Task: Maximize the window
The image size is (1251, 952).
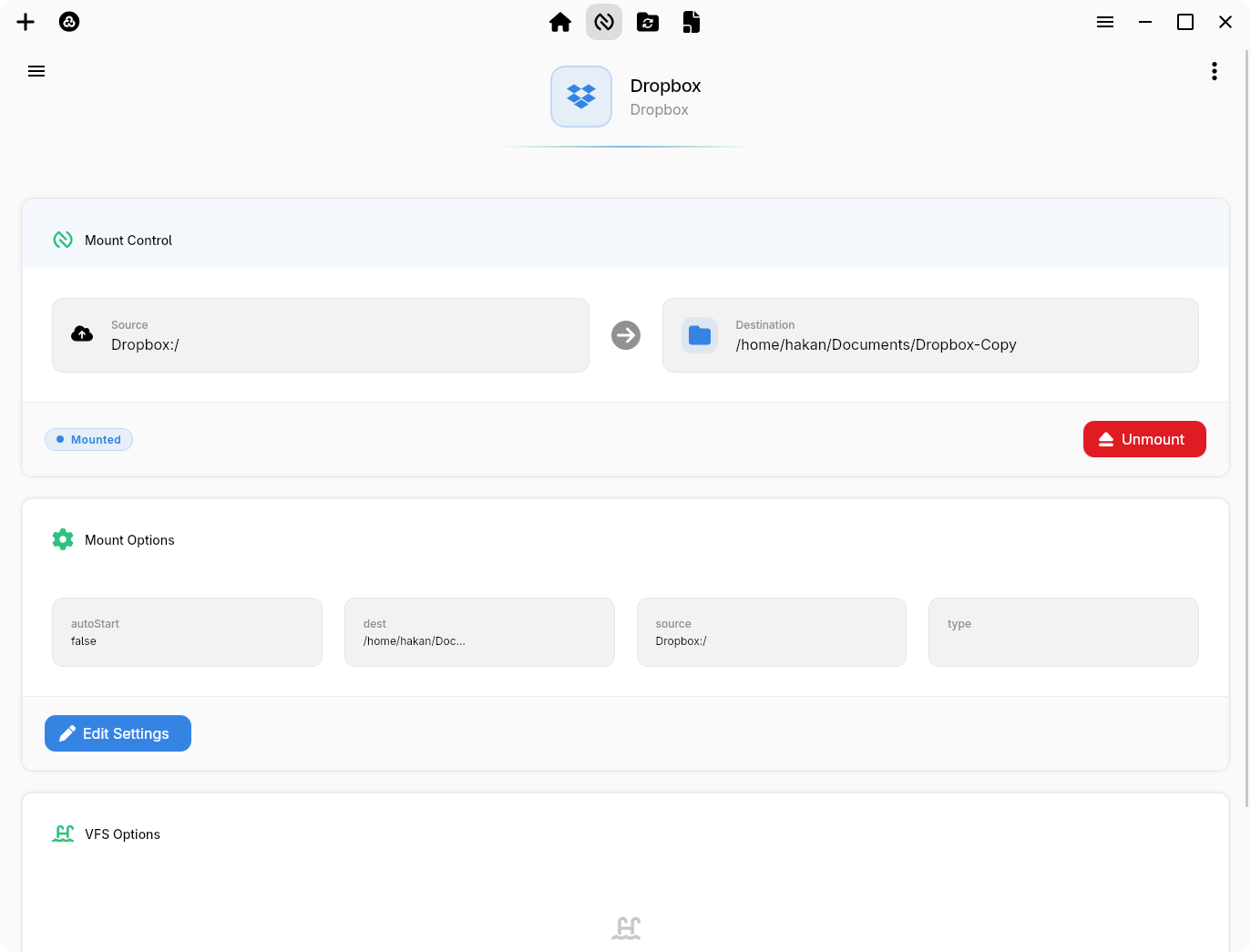Action: (1185, 22)
